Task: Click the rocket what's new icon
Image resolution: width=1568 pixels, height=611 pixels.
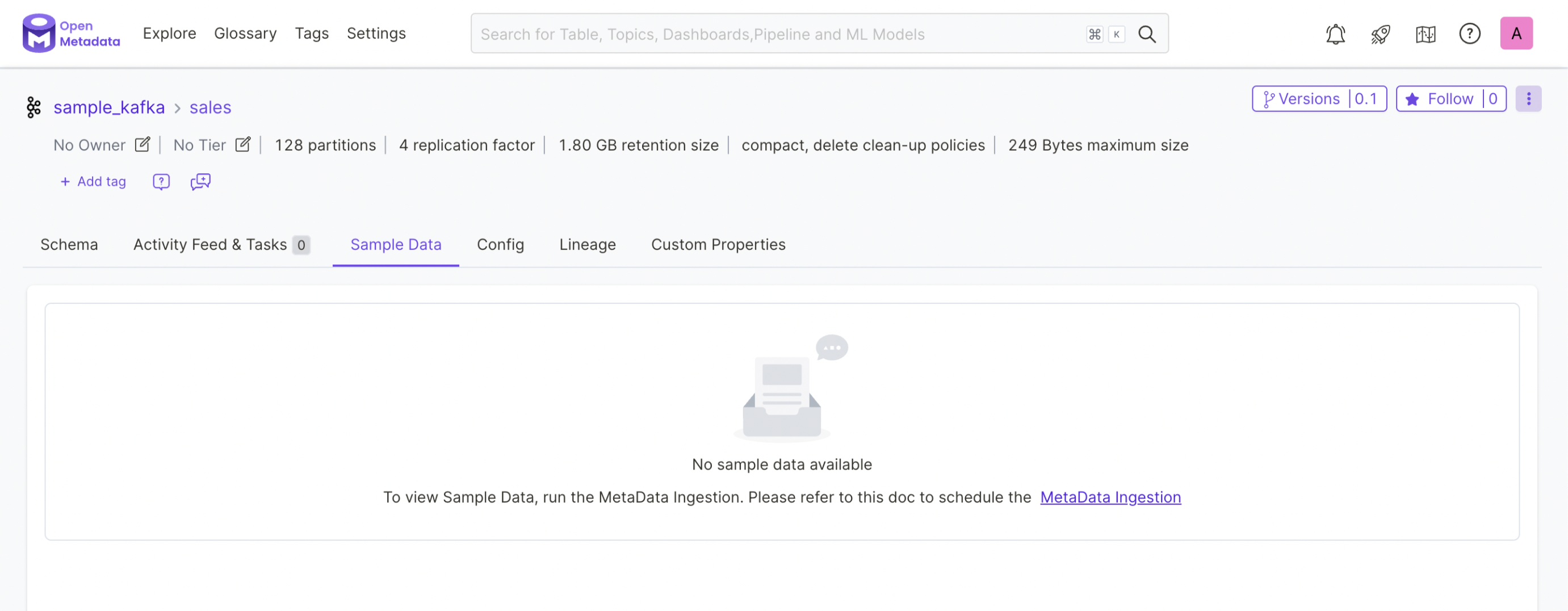Action: [x=1381, y=34]
